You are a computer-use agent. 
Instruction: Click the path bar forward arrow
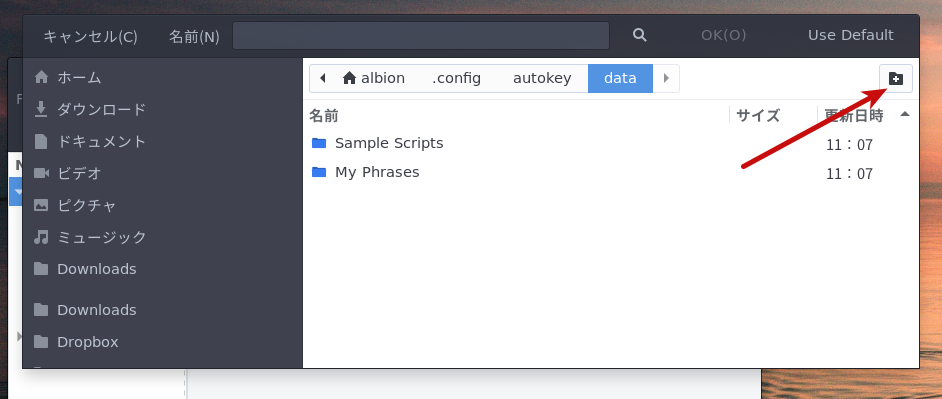pos(666,78)
